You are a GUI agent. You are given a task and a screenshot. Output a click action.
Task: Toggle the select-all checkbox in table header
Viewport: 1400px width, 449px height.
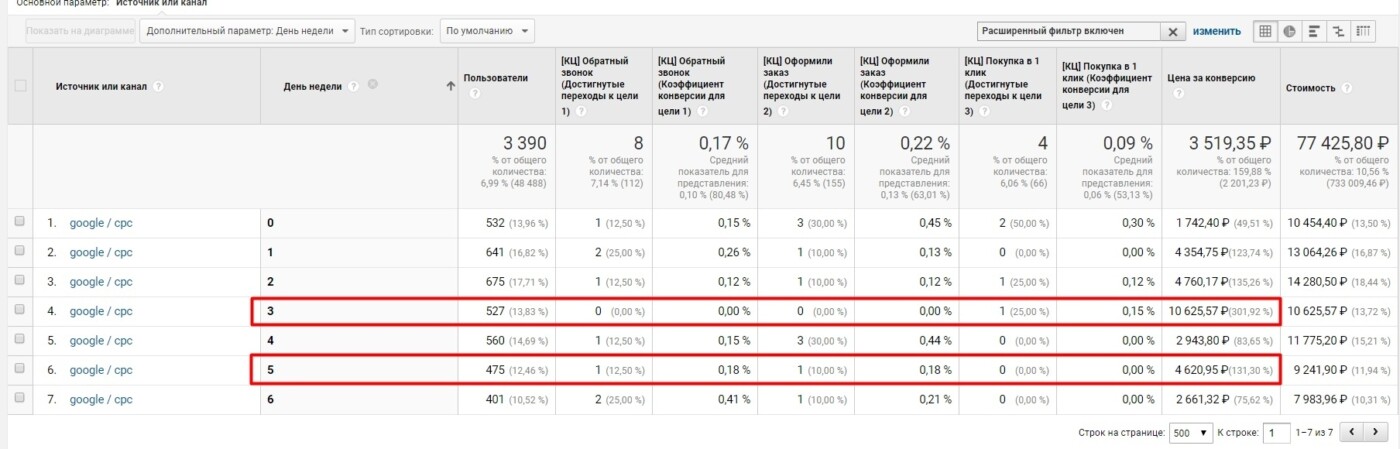coord(20,86)
